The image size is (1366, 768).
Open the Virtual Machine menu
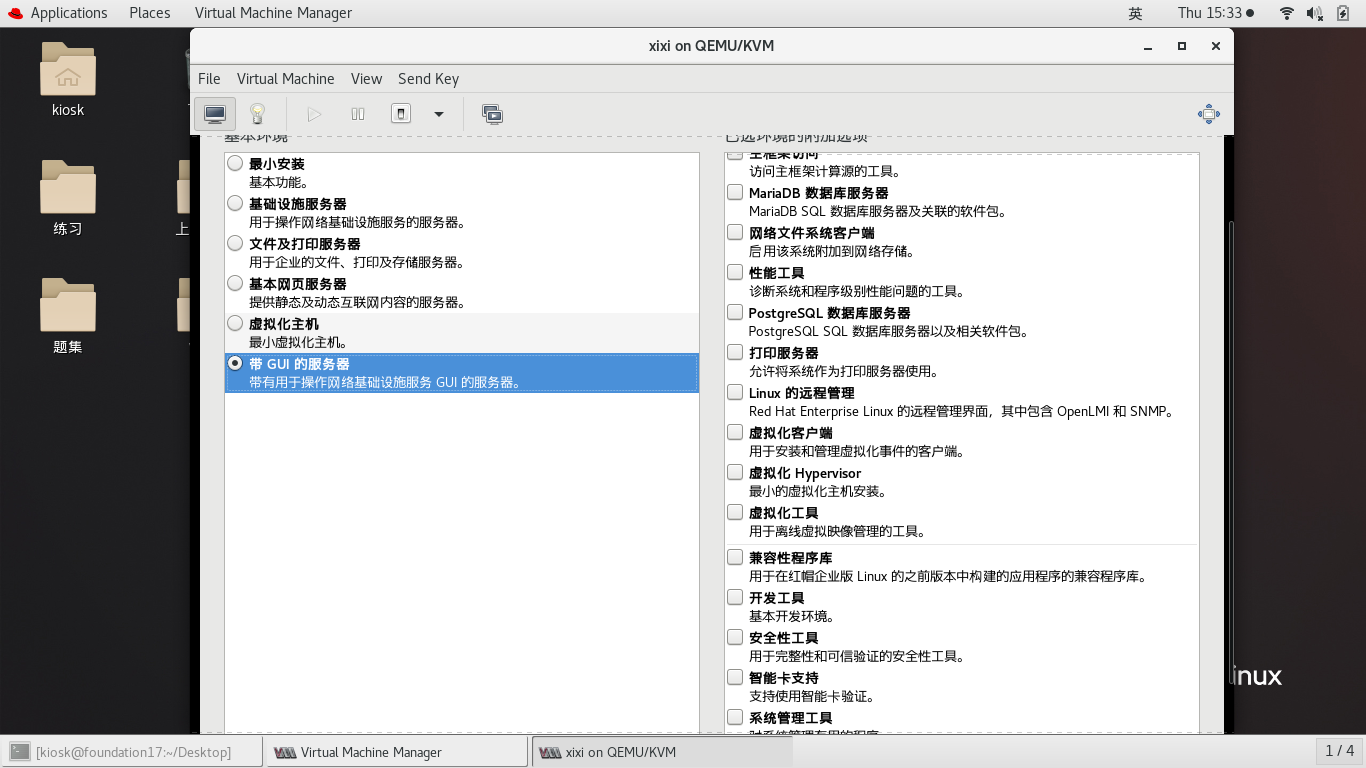pos(285,79)
